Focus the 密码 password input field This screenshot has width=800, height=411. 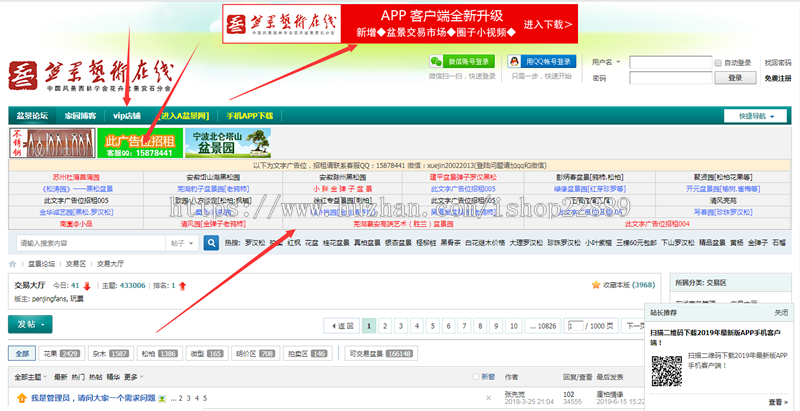670,78
